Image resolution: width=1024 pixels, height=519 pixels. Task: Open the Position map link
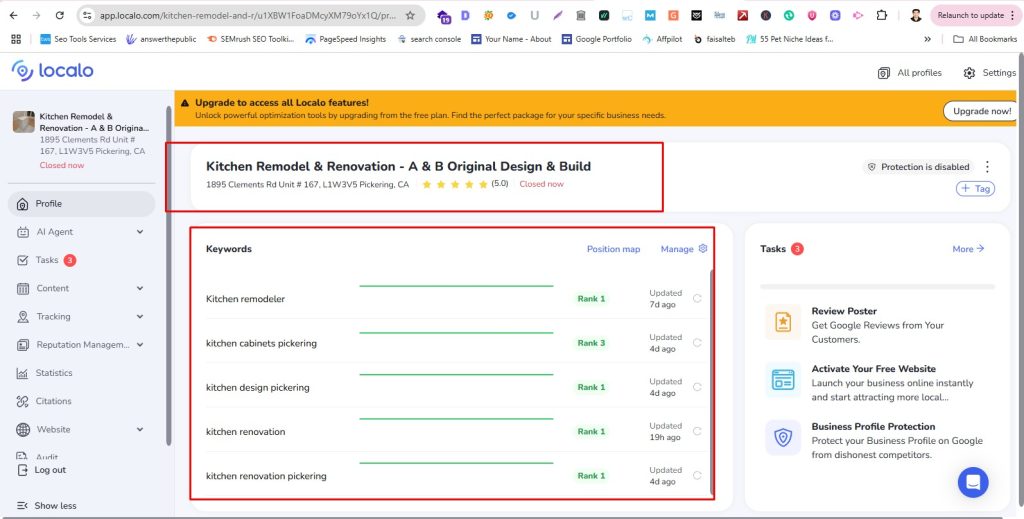613,249
